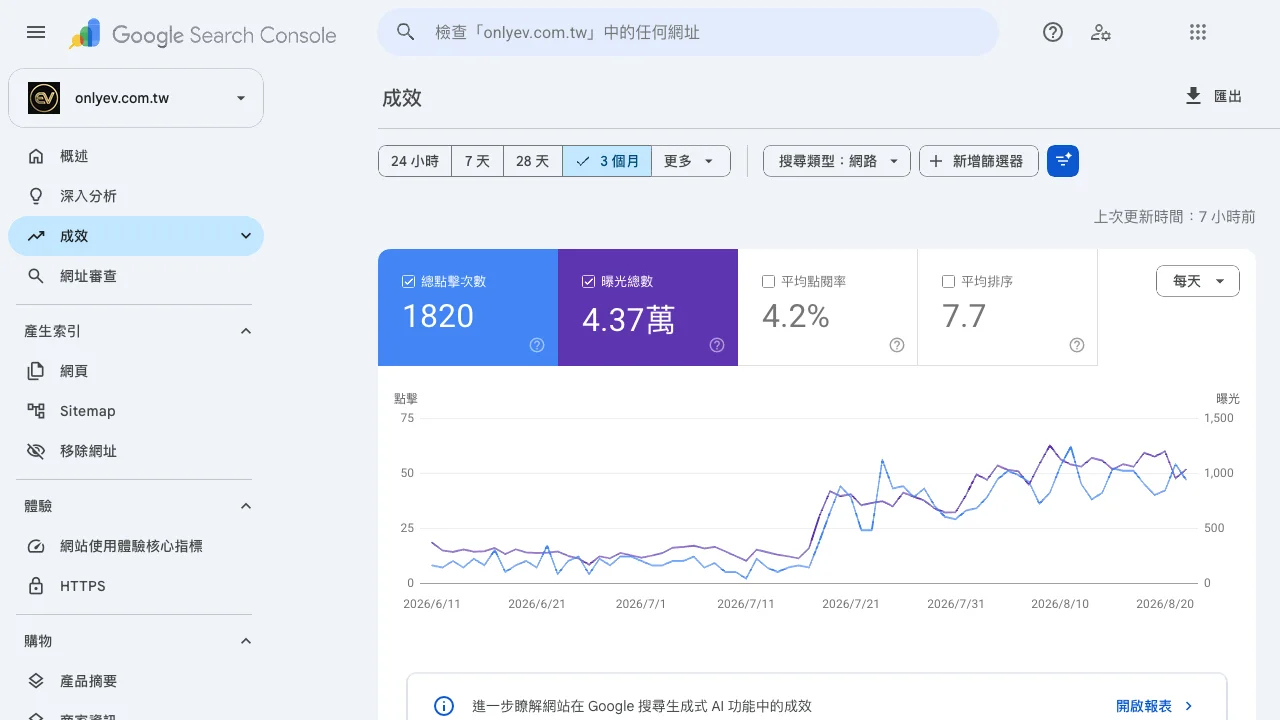
Task: Open the onlyev.com.tw property dropdown
Action: tap(136, 98)
